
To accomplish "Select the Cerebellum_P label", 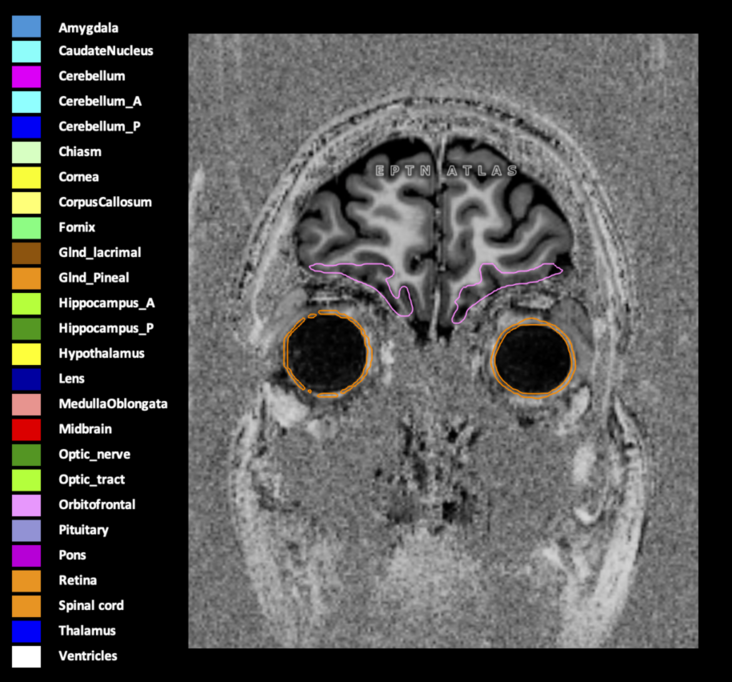I will coord(99,127).
